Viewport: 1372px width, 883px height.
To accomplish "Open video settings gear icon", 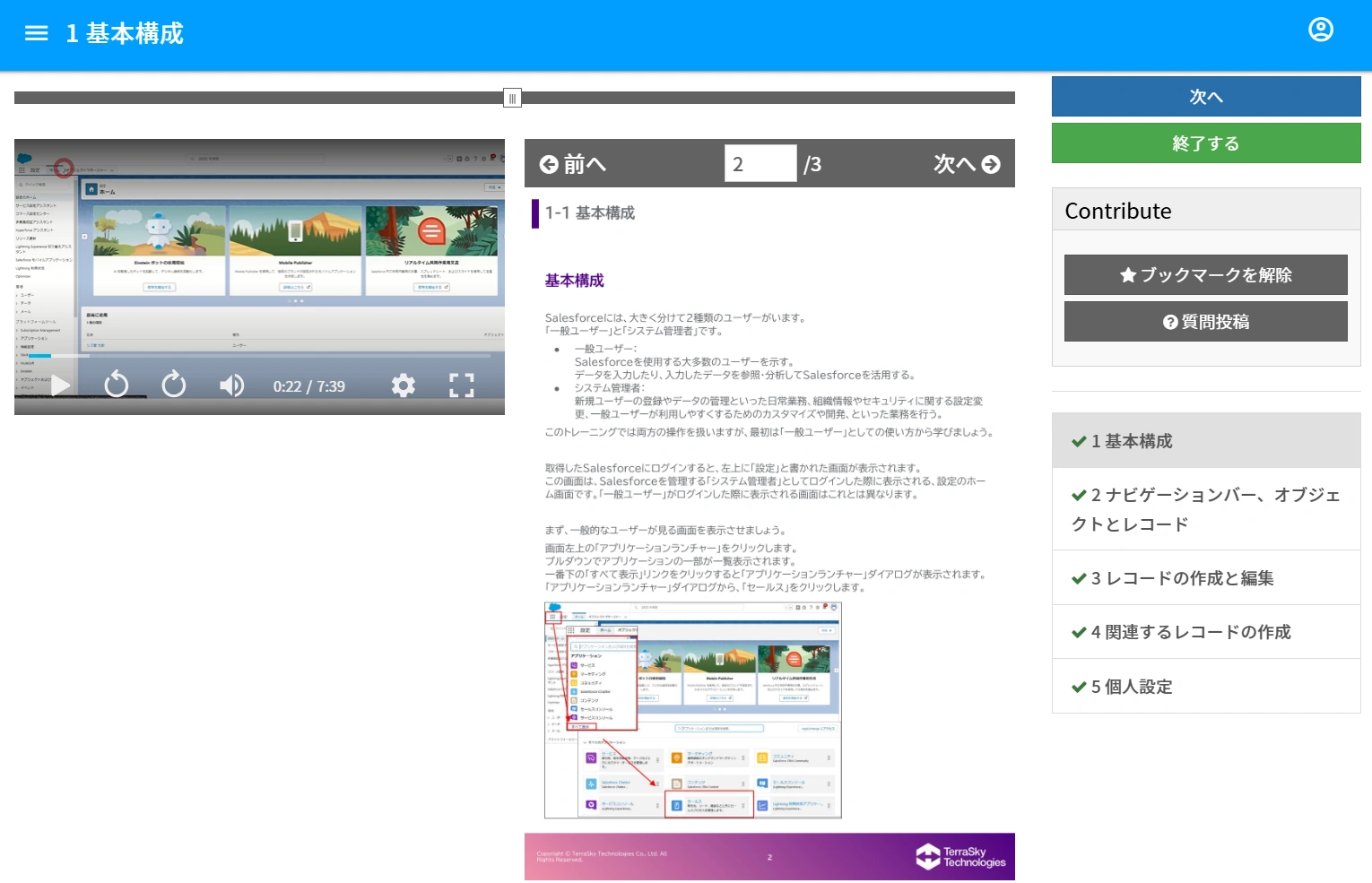I will (x=404, y=385).
